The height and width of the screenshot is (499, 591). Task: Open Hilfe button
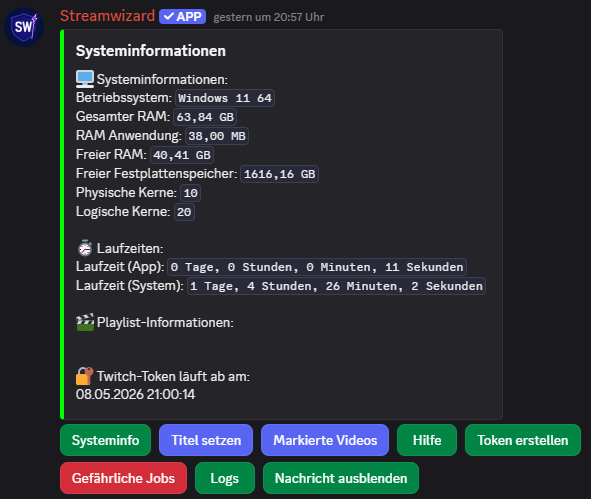[427, 440]
